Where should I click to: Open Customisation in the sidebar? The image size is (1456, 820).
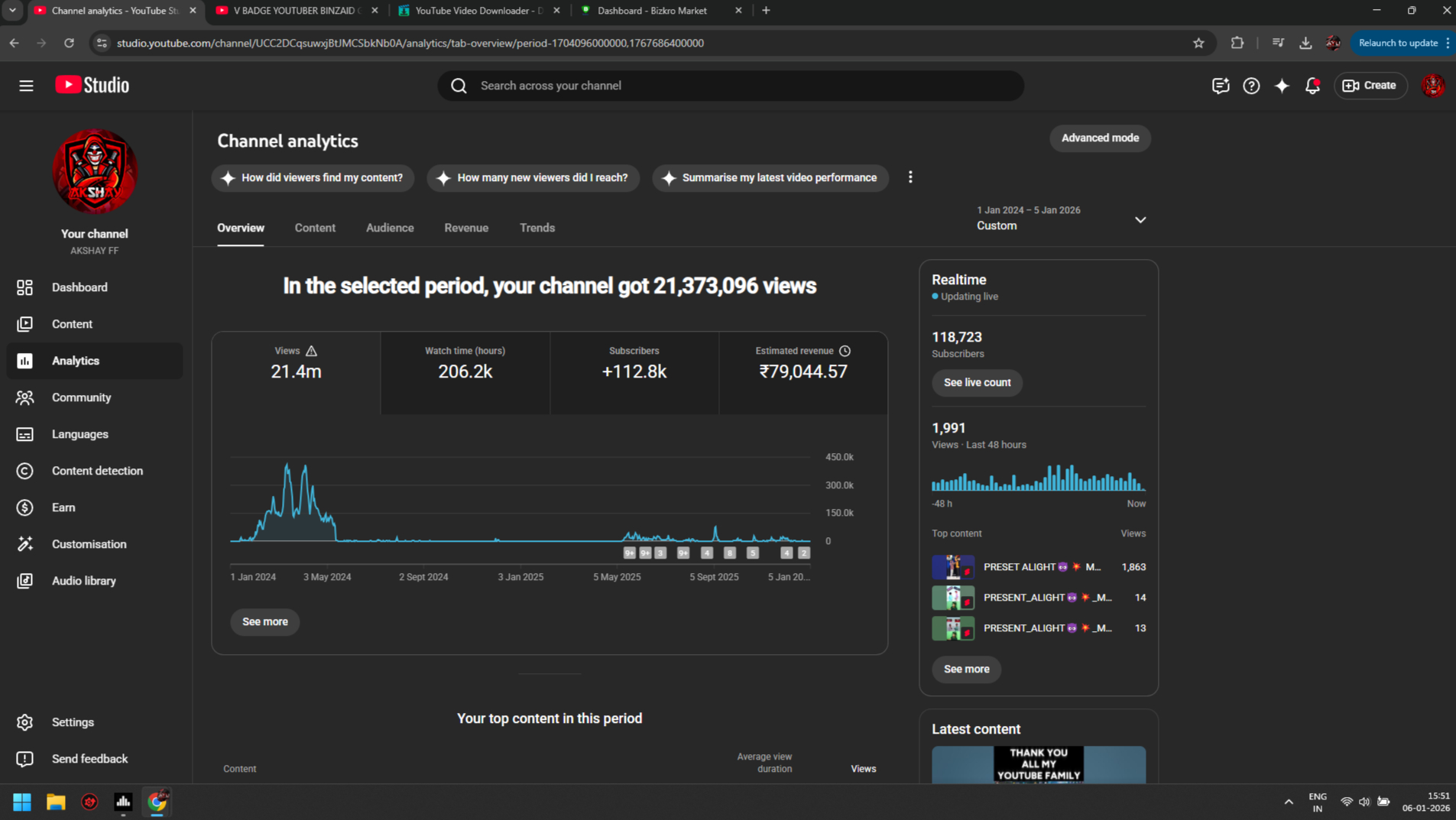click(x=89, y=544)
